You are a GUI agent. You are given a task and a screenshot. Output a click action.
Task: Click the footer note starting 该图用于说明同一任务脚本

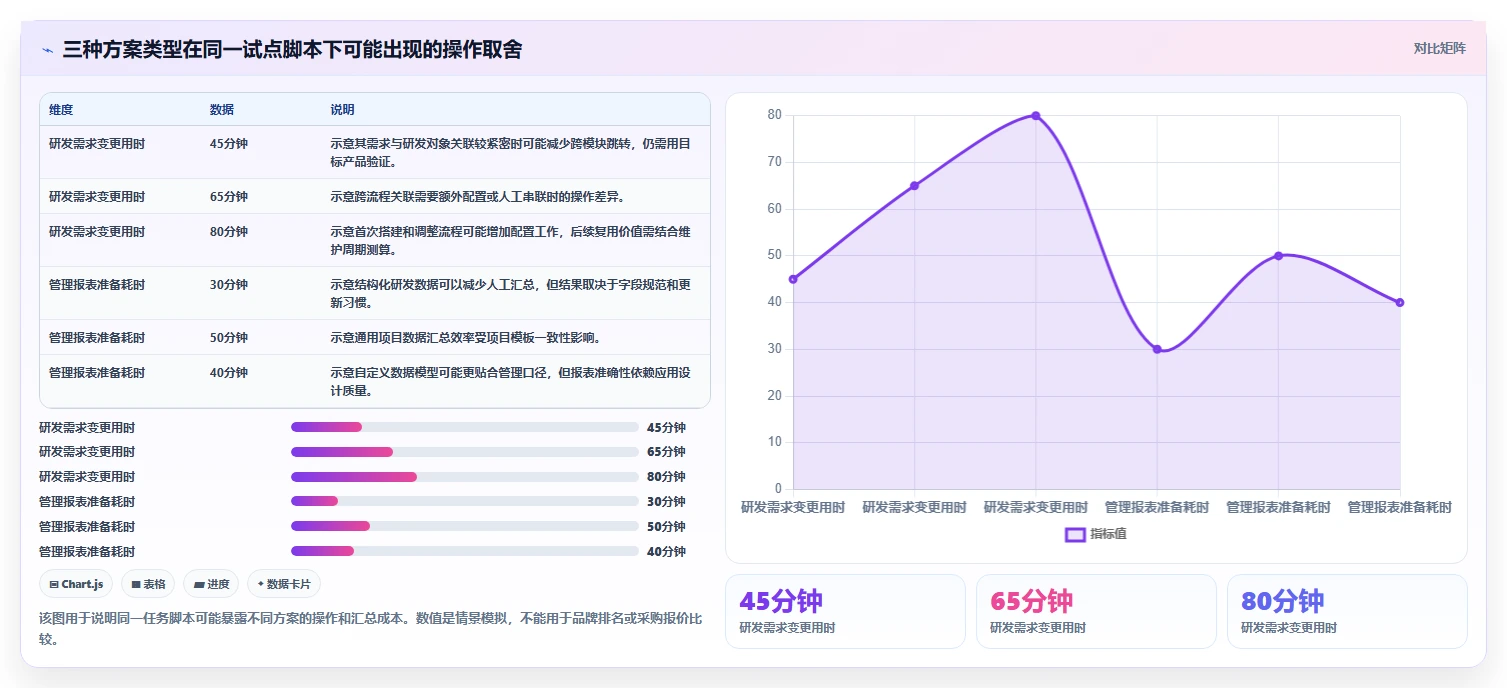370,628
